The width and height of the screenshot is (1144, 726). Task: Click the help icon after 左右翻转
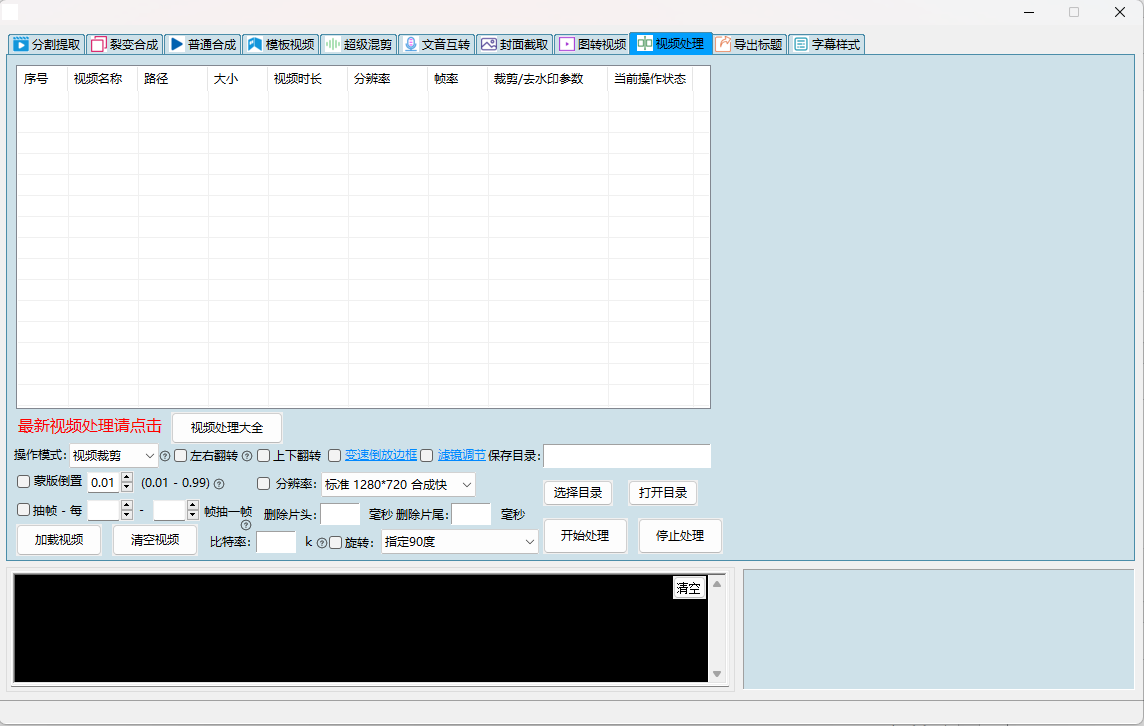(247, 456)
